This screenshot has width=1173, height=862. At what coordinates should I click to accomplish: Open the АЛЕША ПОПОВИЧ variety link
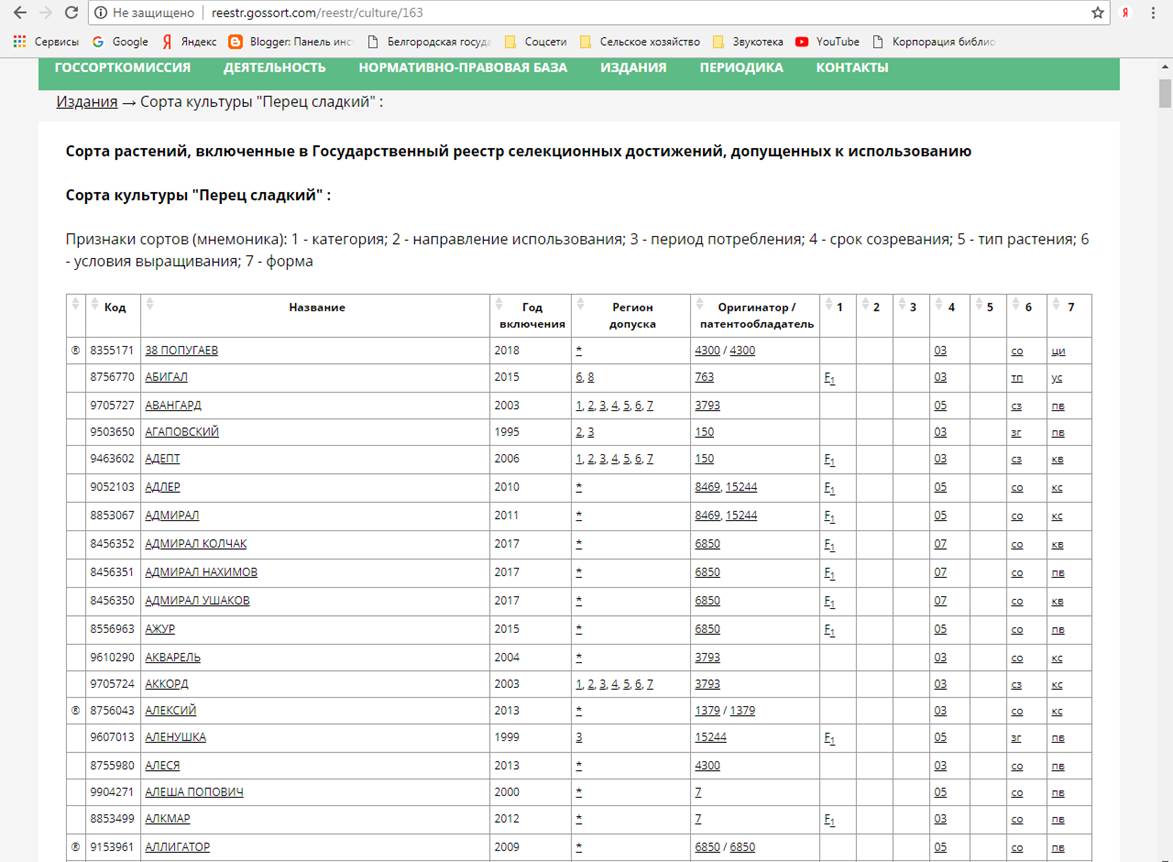click(194, 792)
